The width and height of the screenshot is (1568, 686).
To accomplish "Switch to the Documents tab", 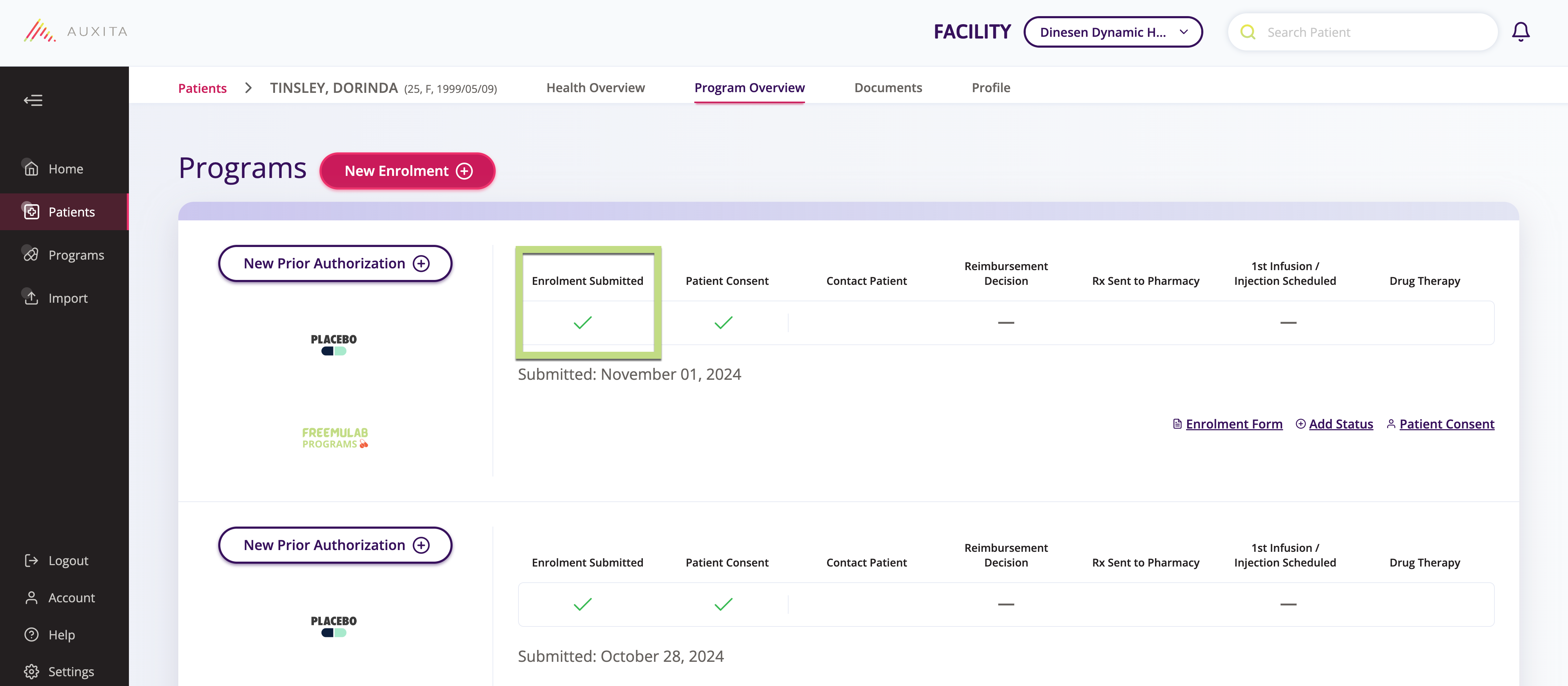I will (x=887, y=88).
